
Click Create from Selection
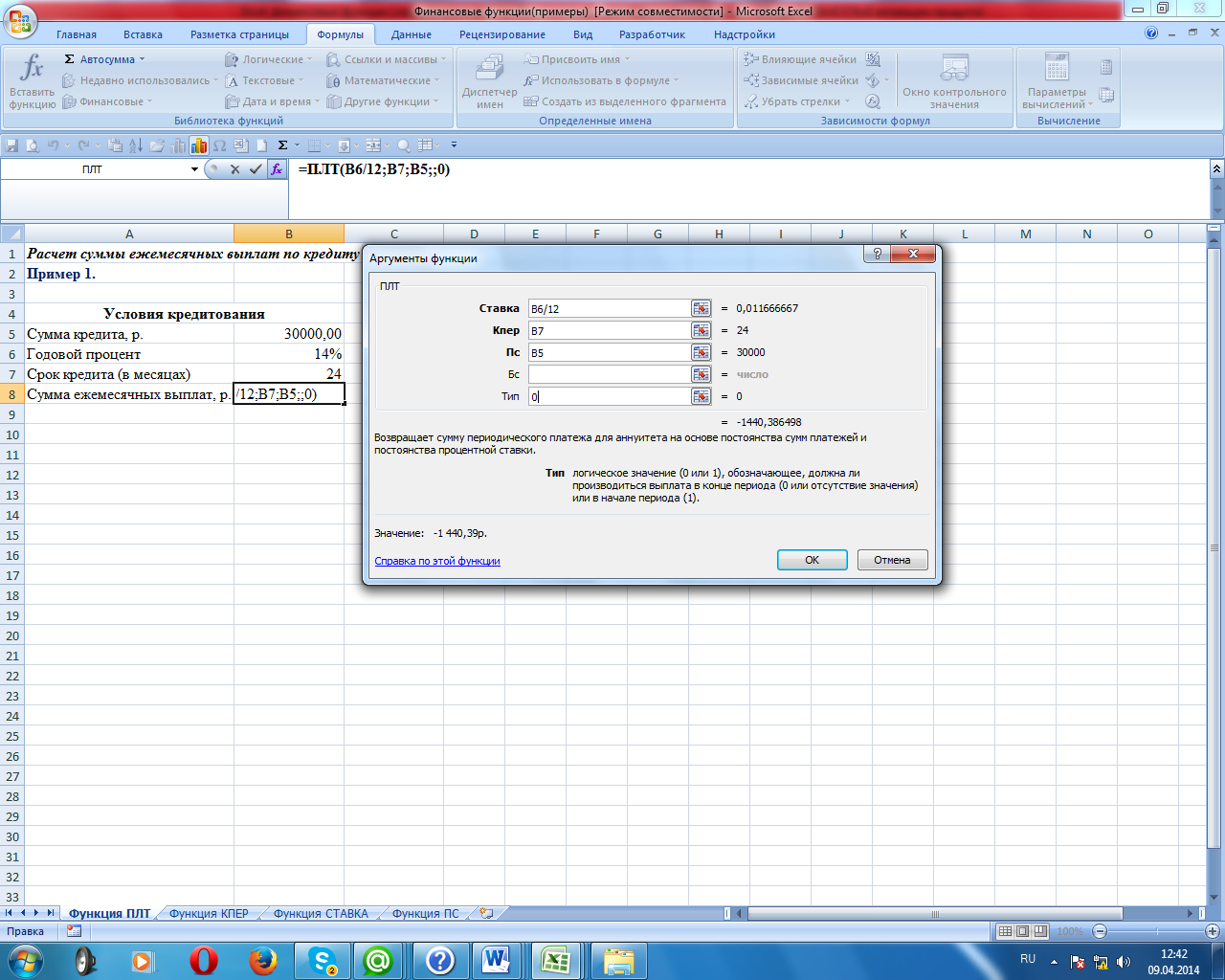(625, 101)
